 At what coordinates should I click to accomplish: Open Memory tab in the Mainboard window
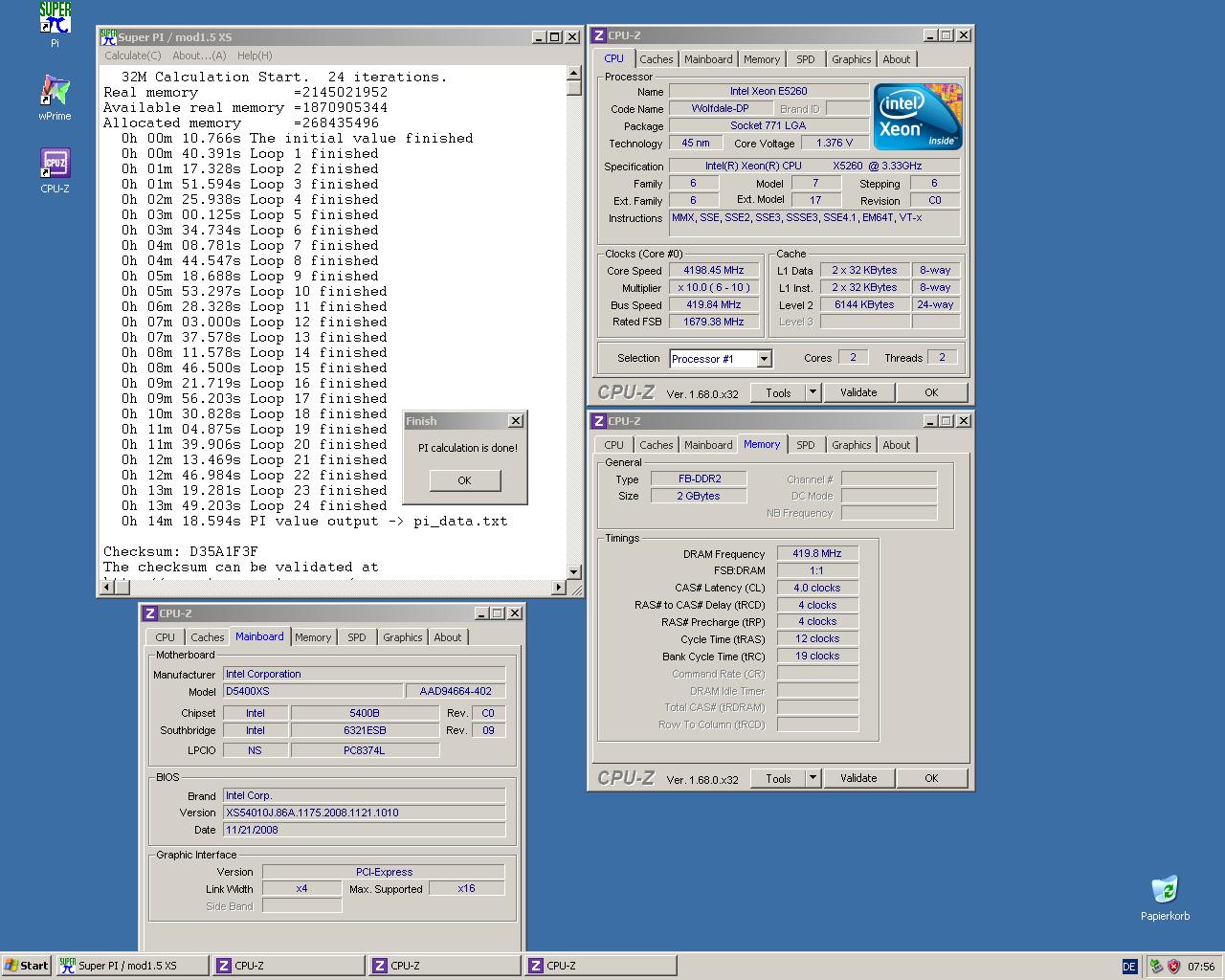click(x=313, y=637)
